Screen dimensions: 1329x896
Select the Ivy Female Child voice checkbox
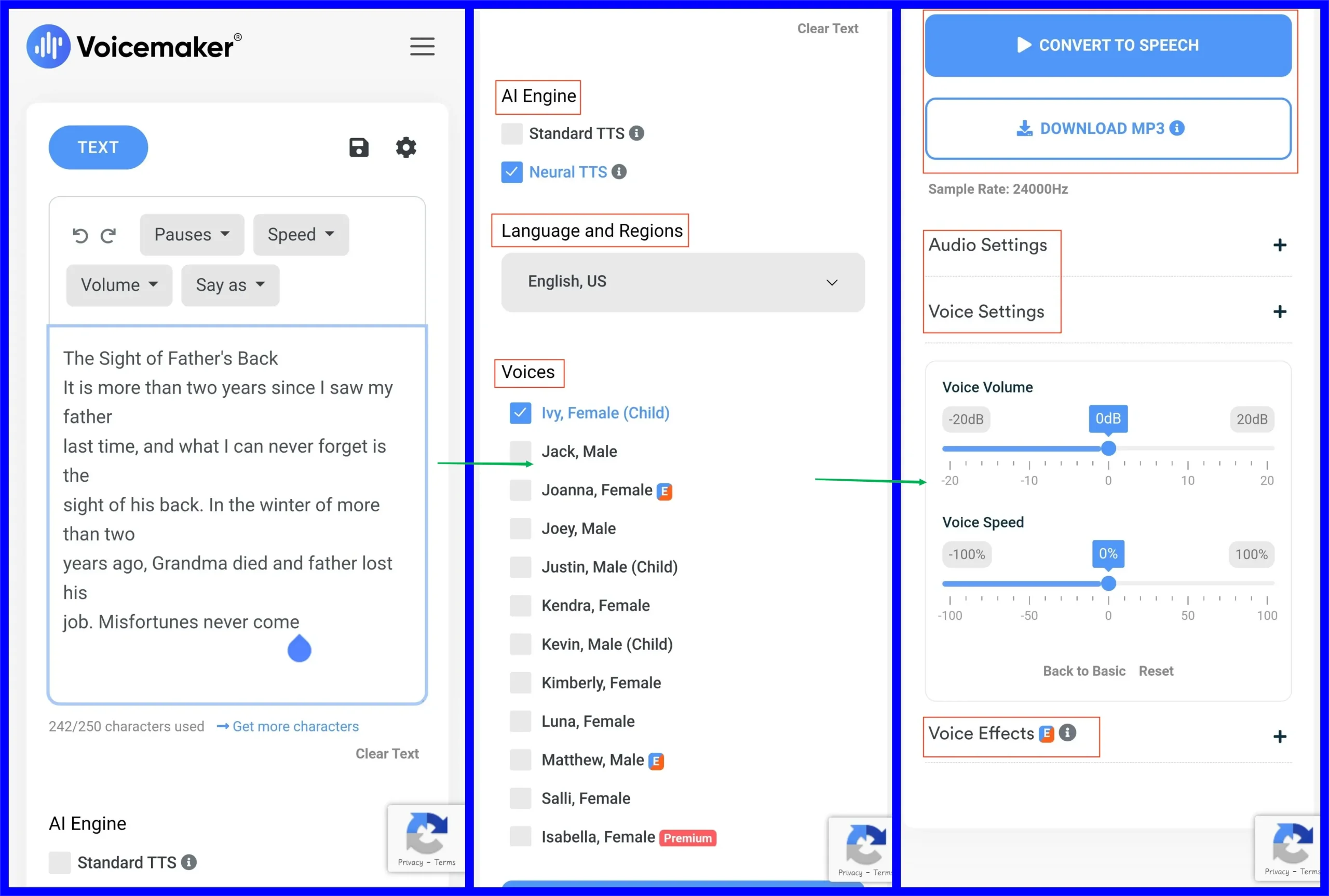[x=518, y=412]
